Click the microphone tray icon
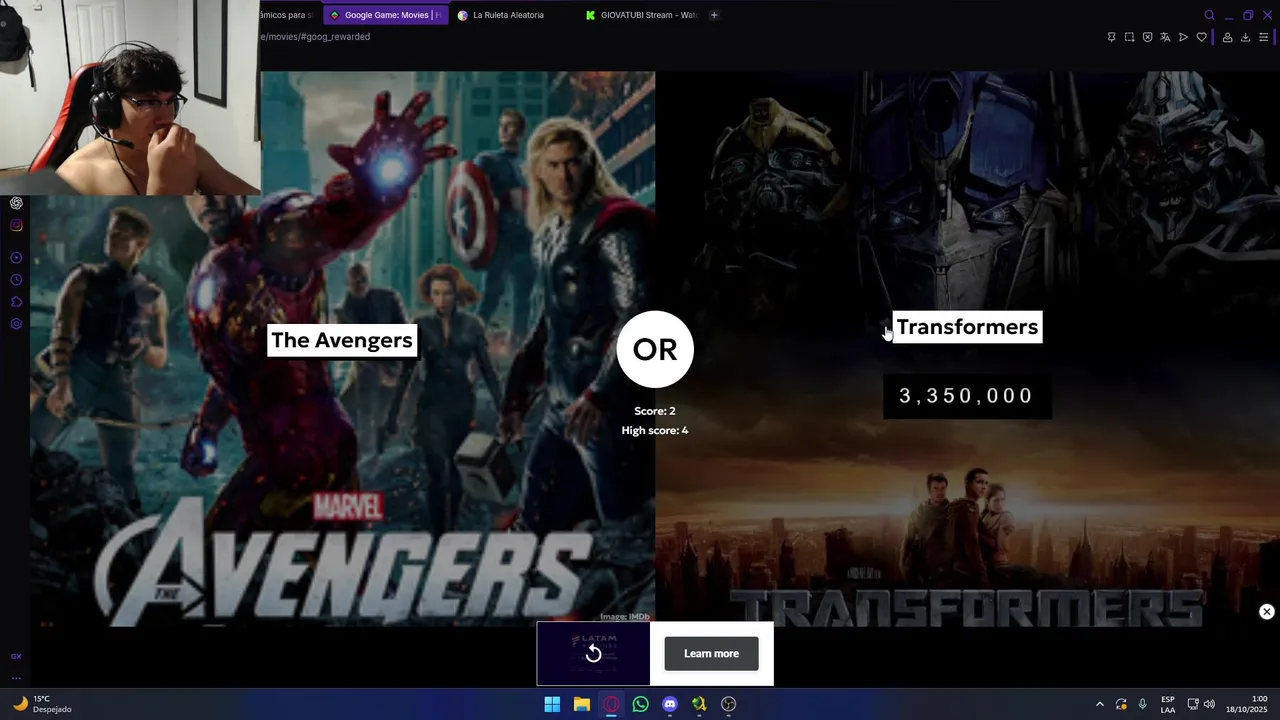 (x=1142, y=704)
